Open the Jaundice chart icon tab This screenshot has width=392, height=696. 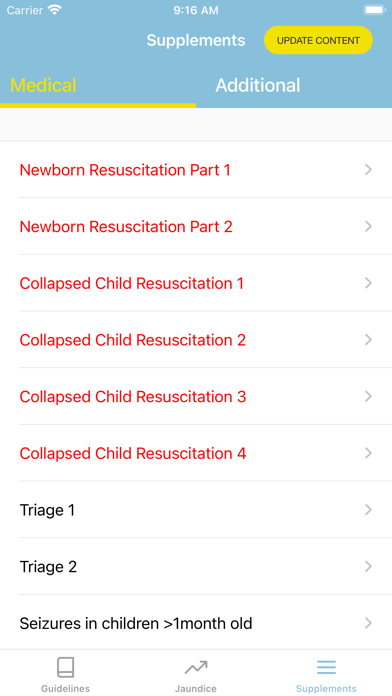click(196, 667)
